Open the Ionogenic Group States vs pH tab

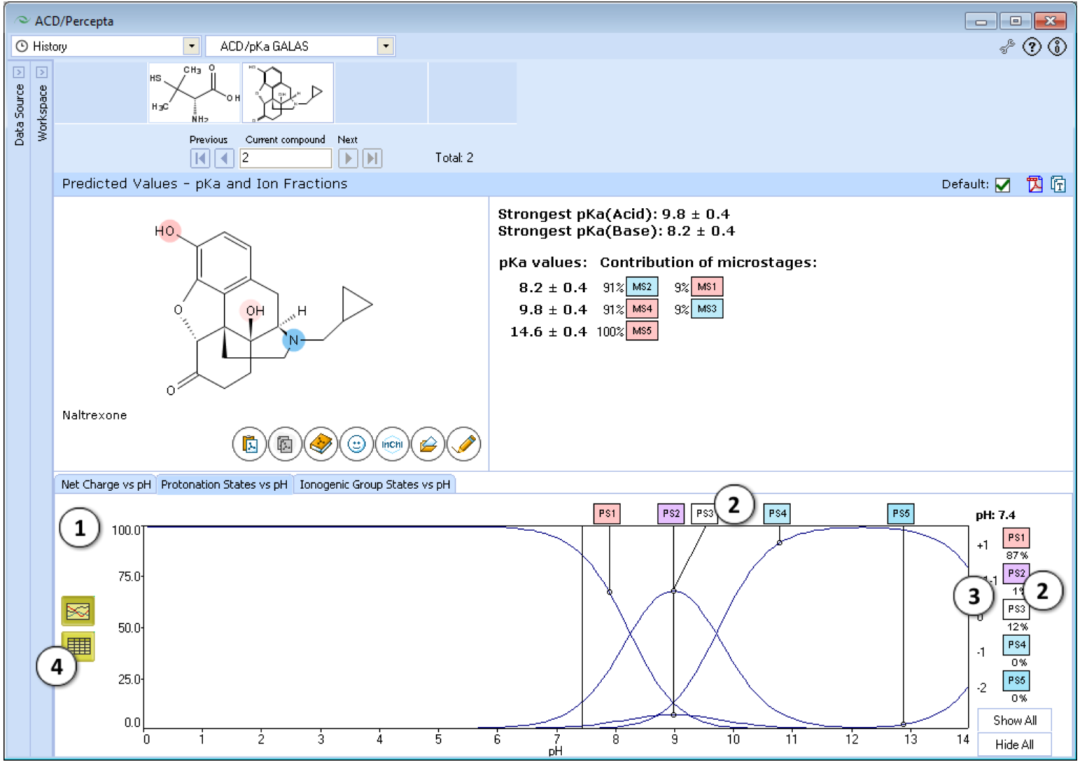click(x=375, y=484)
